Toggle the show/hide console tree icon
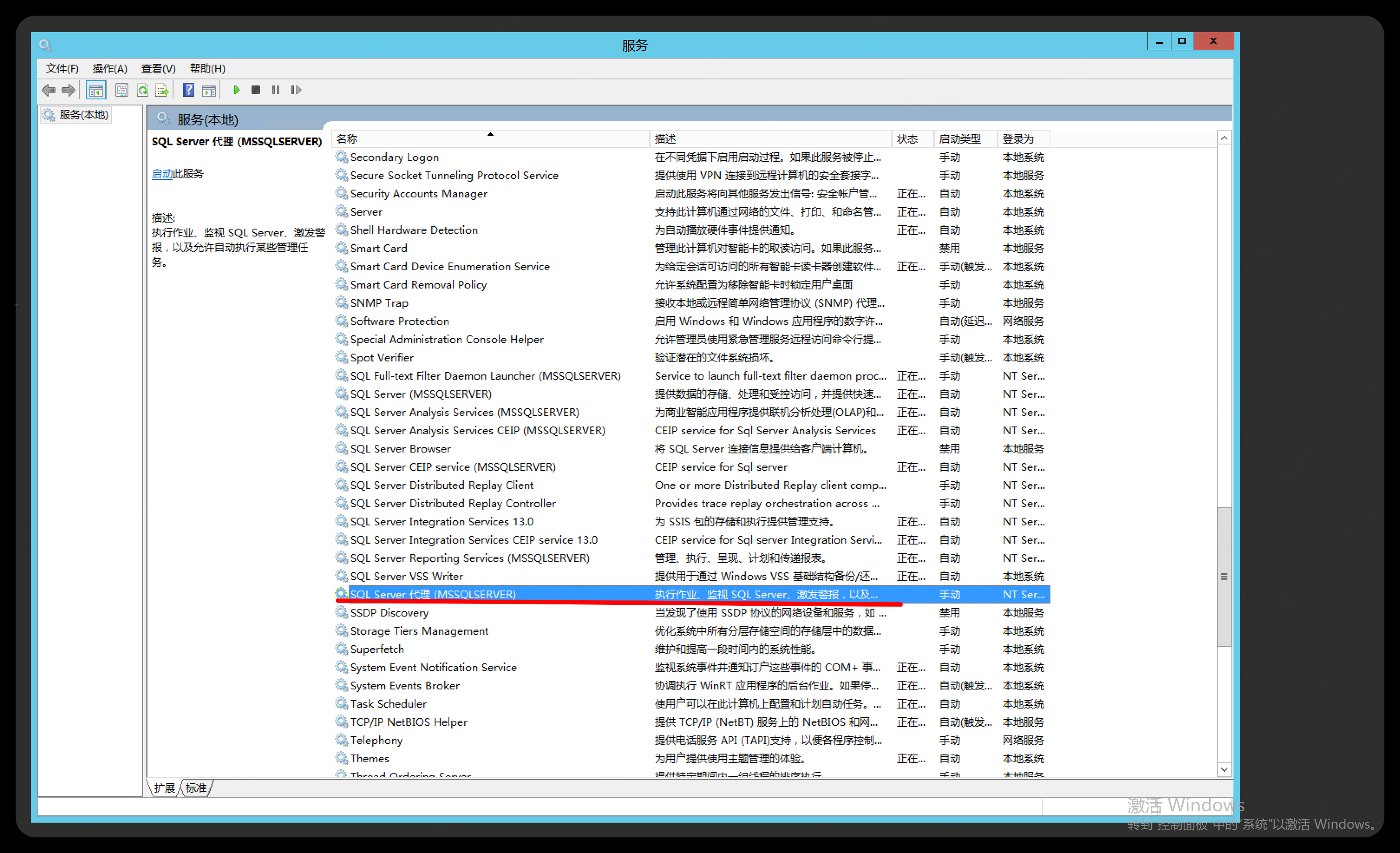Viewport: 1400px width, 853px height. (x=96, y=90)
